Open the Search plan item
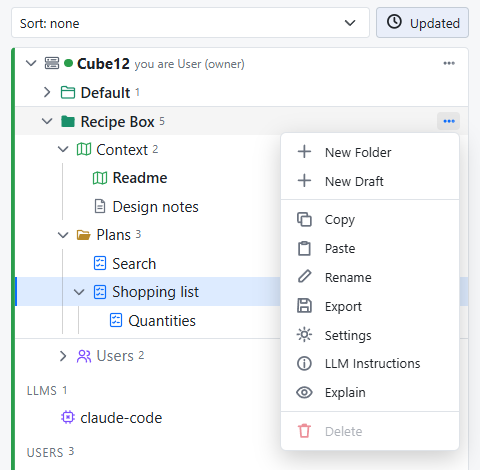 click(x=134, y=264)
